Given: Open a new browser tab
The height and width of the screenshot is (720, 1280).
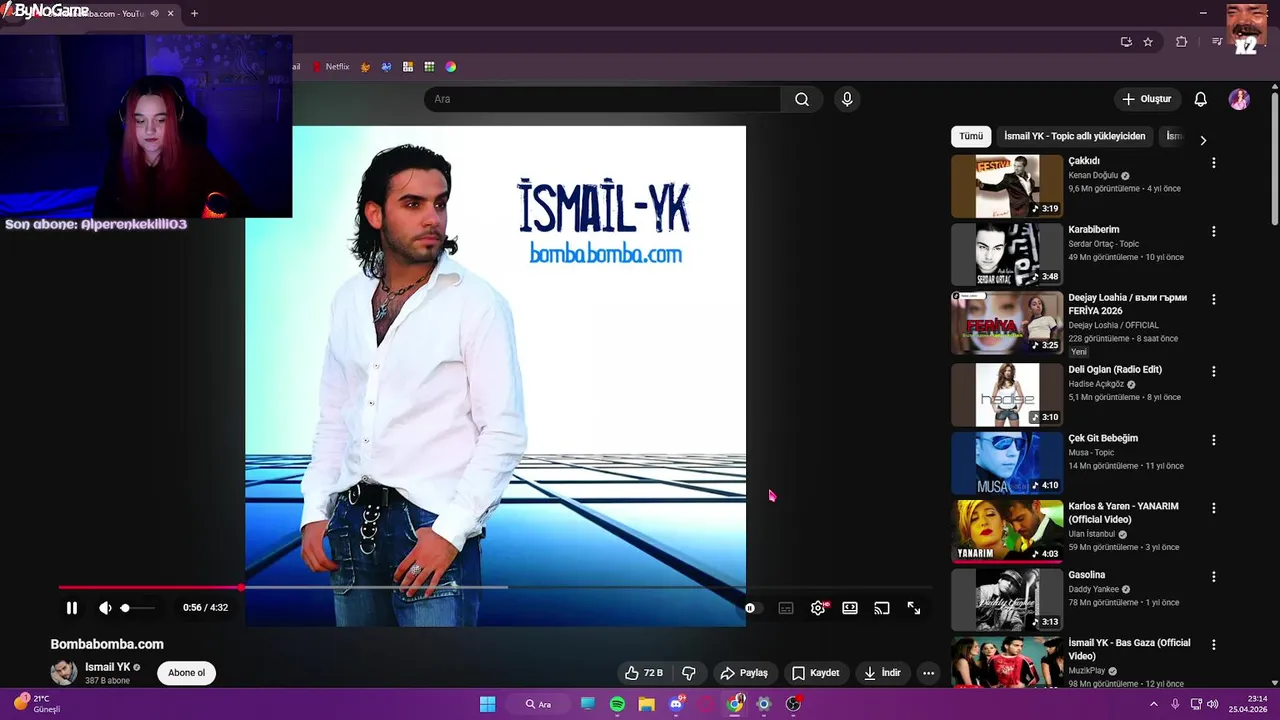Looking at the screenshot, I should click(x=194, y=14).
